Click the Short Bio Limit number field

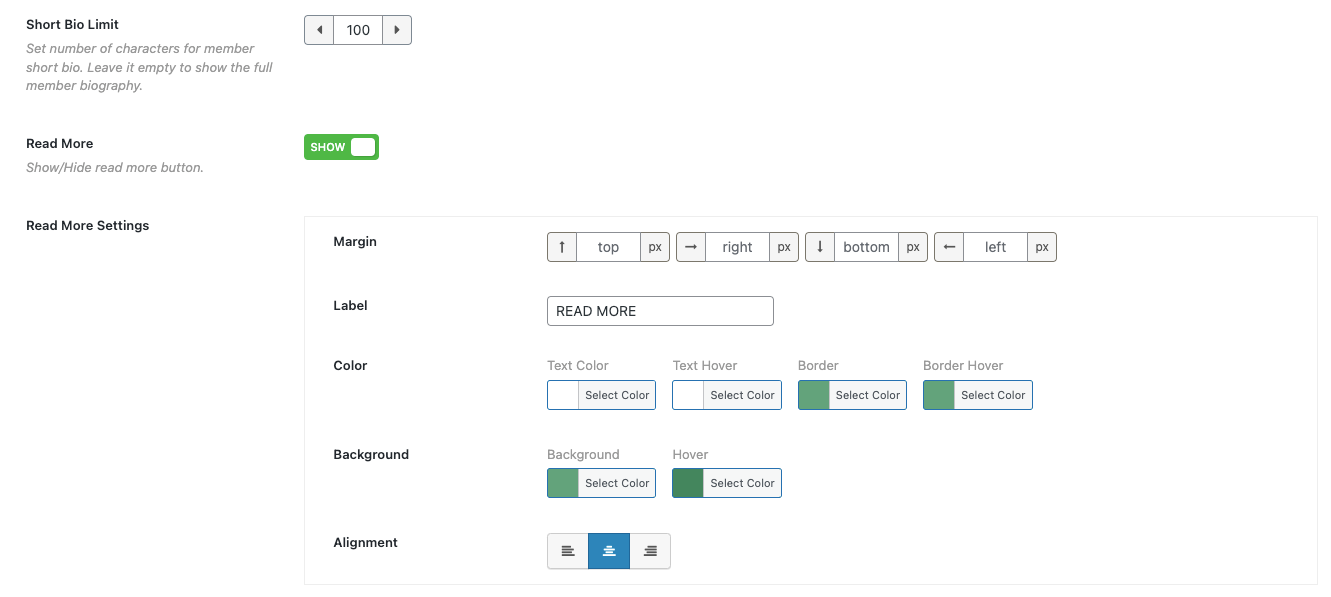coord(358,30)
